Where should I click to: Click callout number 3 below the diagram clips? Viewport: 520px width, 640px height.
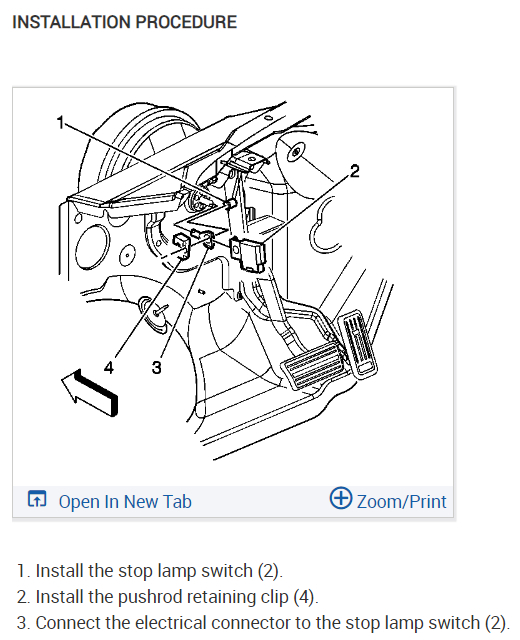(x=156, y=367)
